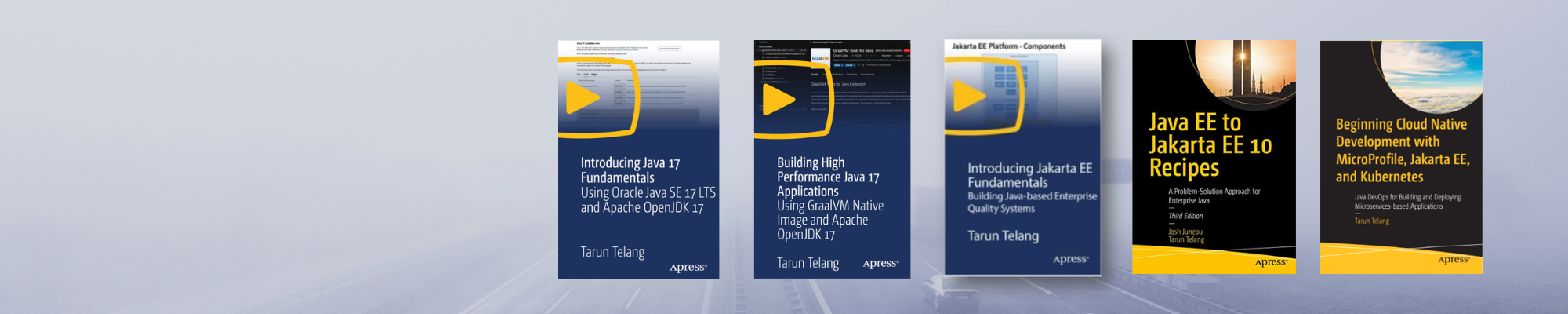Click Apress logo on Jakarta EE Fundamentals cover

1070,259
